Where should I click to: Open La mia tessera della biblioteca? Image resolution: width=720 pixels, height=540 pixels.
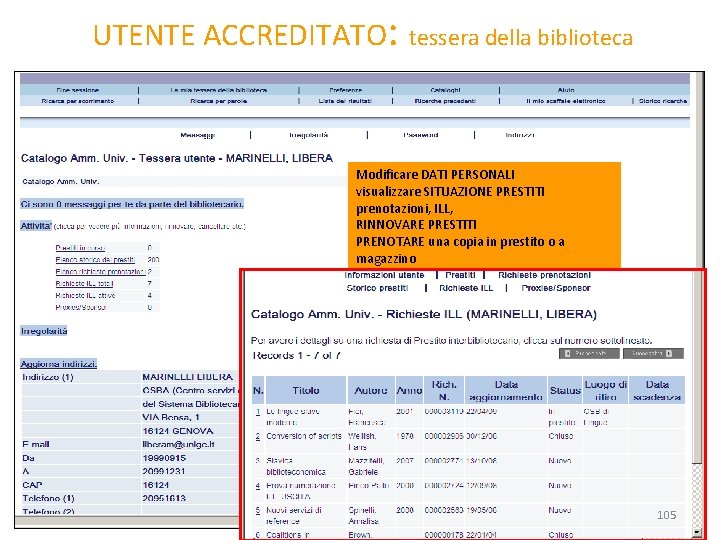[x=219, y=90]
